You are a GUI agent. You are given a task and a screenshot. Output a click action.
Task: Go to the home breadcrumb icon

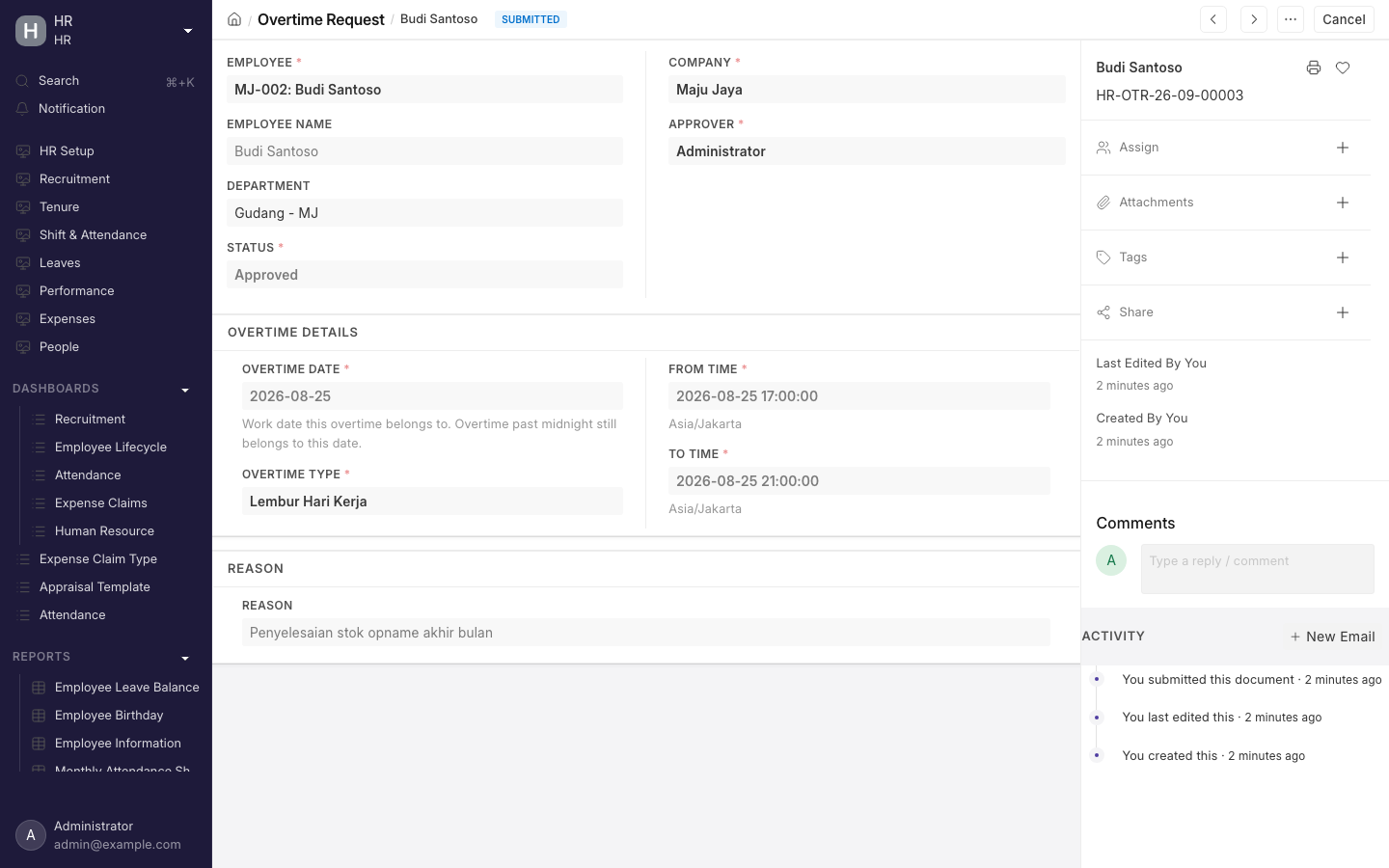click(234, 19)
